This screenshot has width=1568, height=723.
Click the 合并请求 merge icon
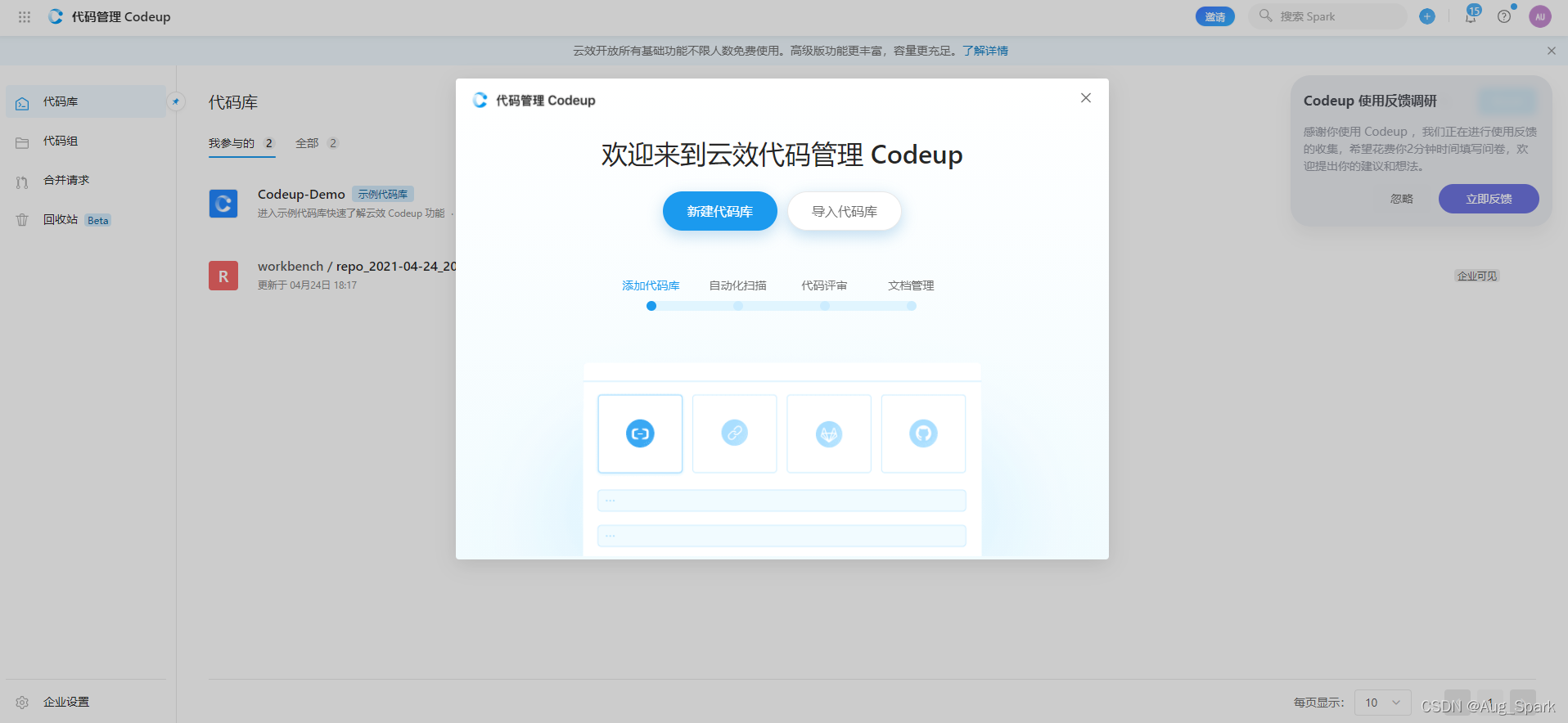click(x=22, y=182)
